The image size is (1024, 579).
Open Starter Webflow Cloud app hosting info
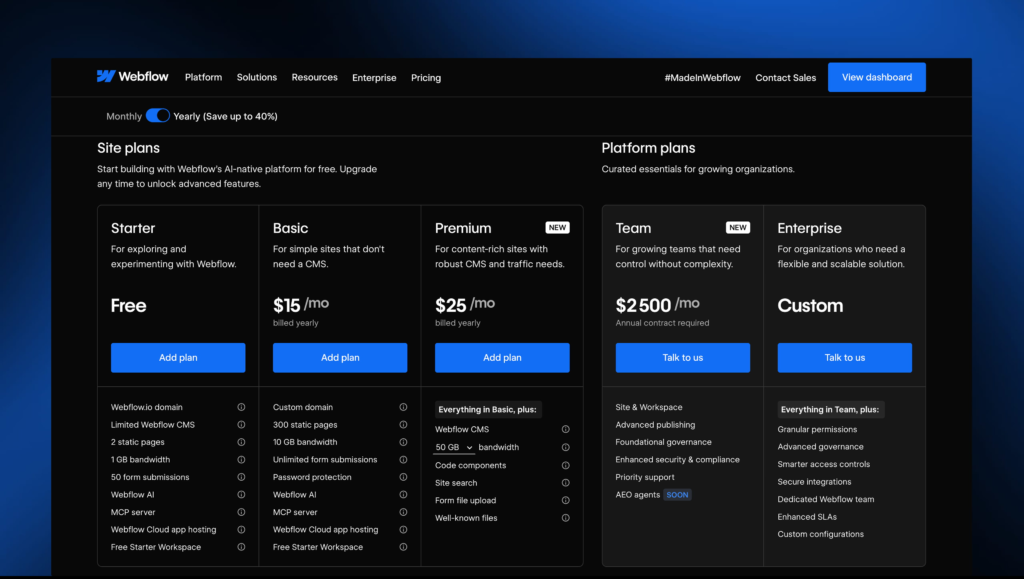click(x=241, y=529)
